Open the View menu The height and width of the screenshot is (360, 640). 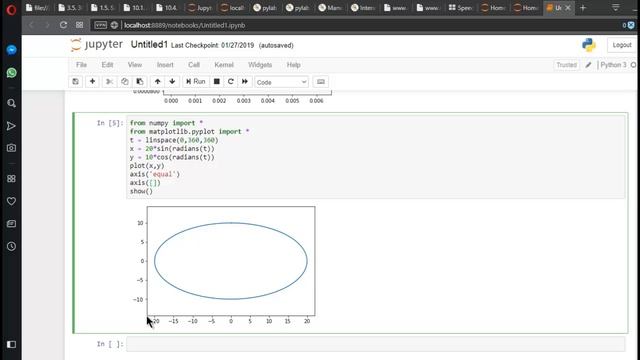(x=135, y=65)
